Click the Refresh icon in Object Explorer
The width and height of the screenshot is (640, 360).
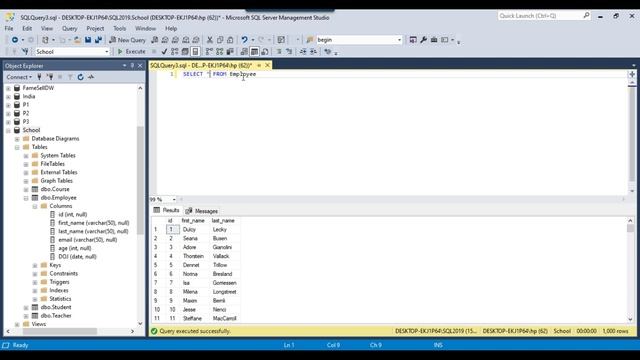pyautogui.click(x=80, y=77)
